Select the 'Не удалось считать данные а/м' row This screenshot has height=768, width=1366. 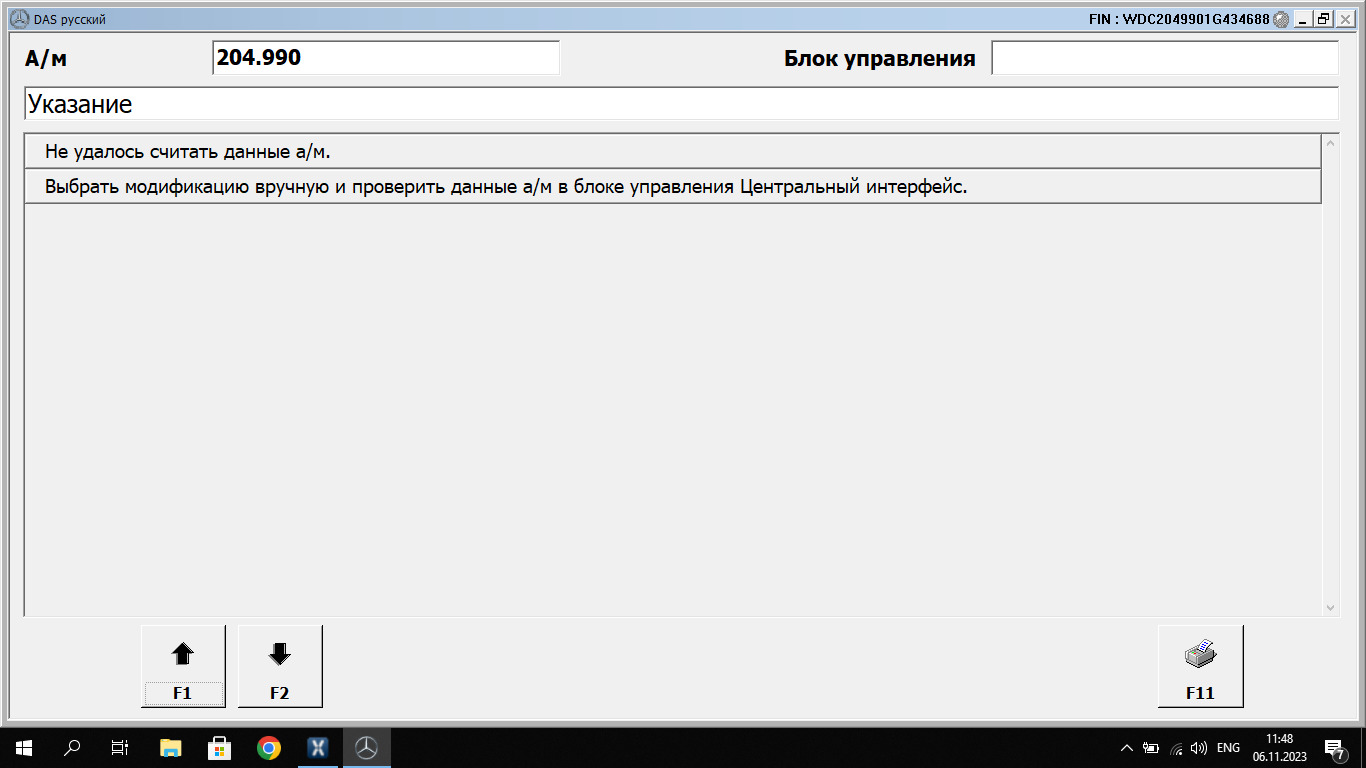[x=672, y=152]
